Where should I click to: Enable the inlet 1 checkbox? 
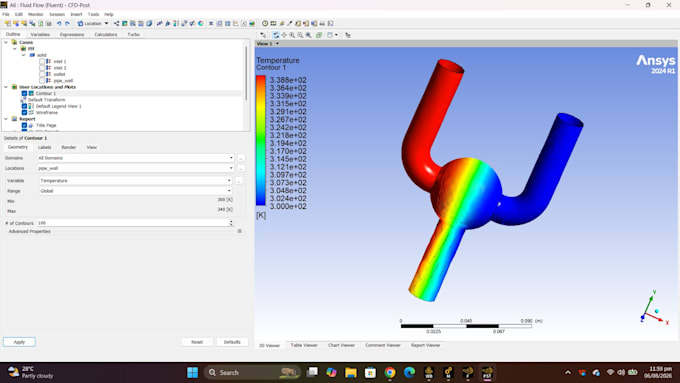tap(42, 62)
